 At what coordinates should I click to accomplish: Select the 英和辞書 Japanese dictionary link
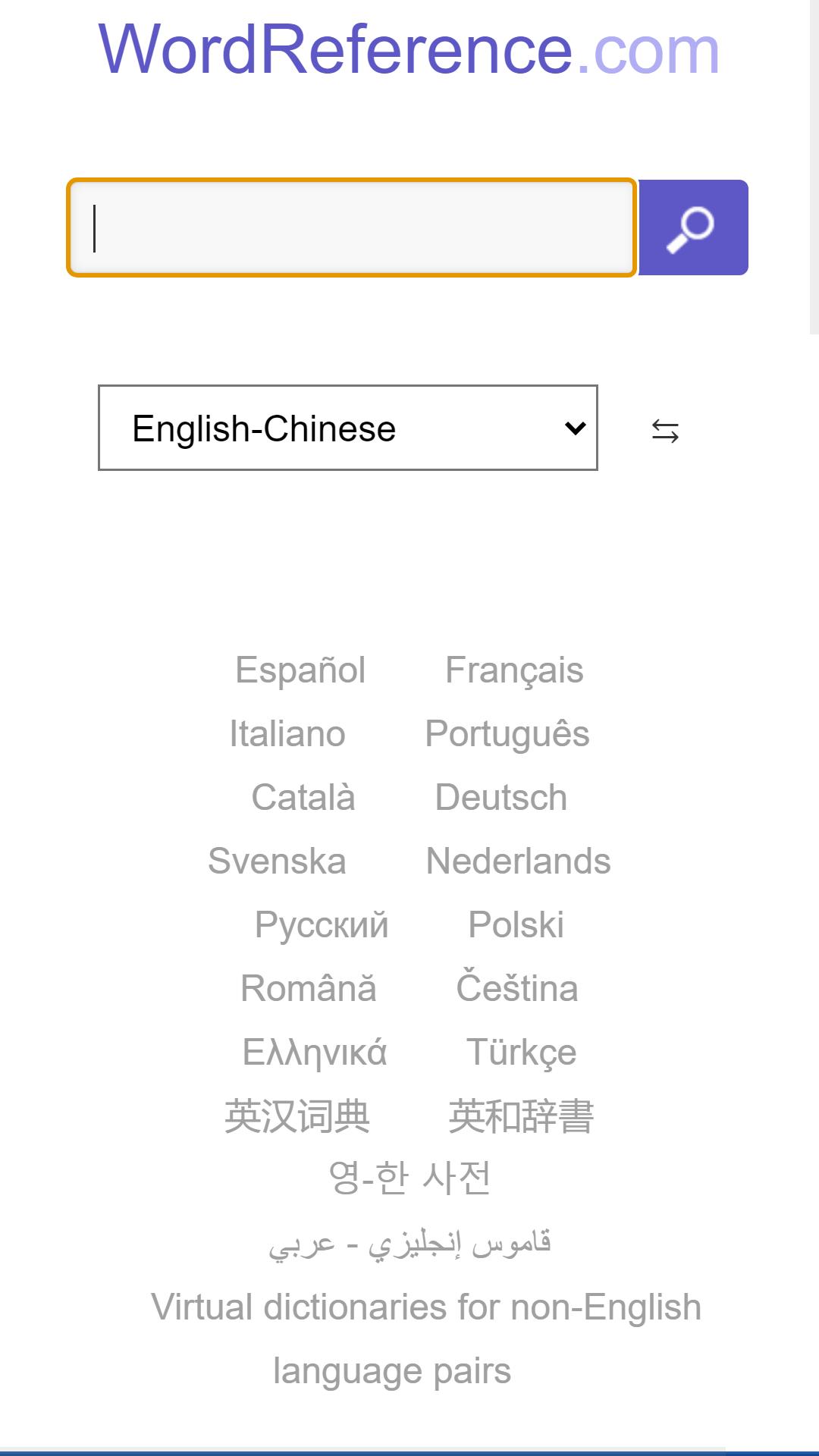[x=521, y=1116]
